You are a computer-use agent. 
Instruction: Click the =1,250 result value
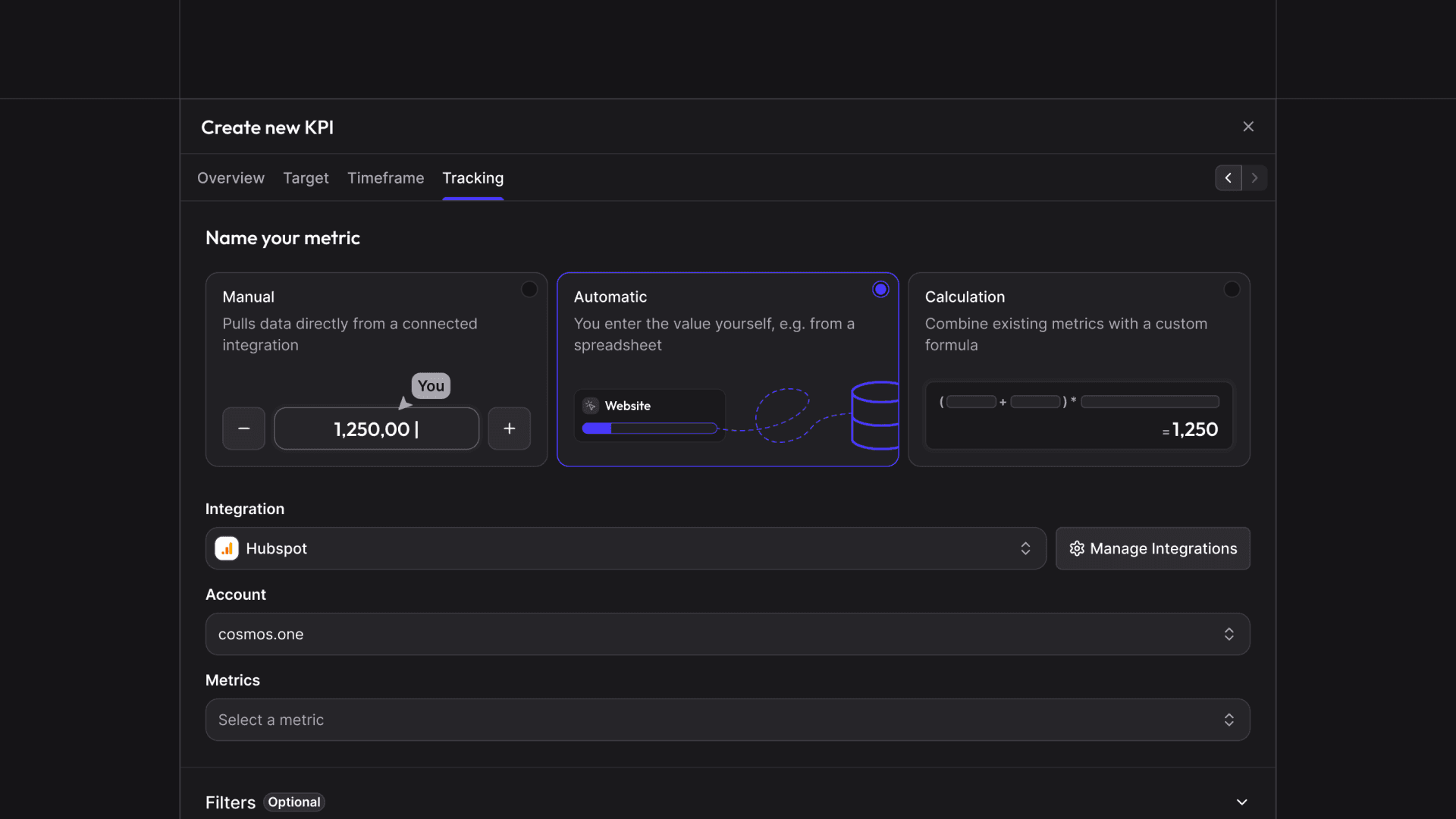(x=1190, y=429)
